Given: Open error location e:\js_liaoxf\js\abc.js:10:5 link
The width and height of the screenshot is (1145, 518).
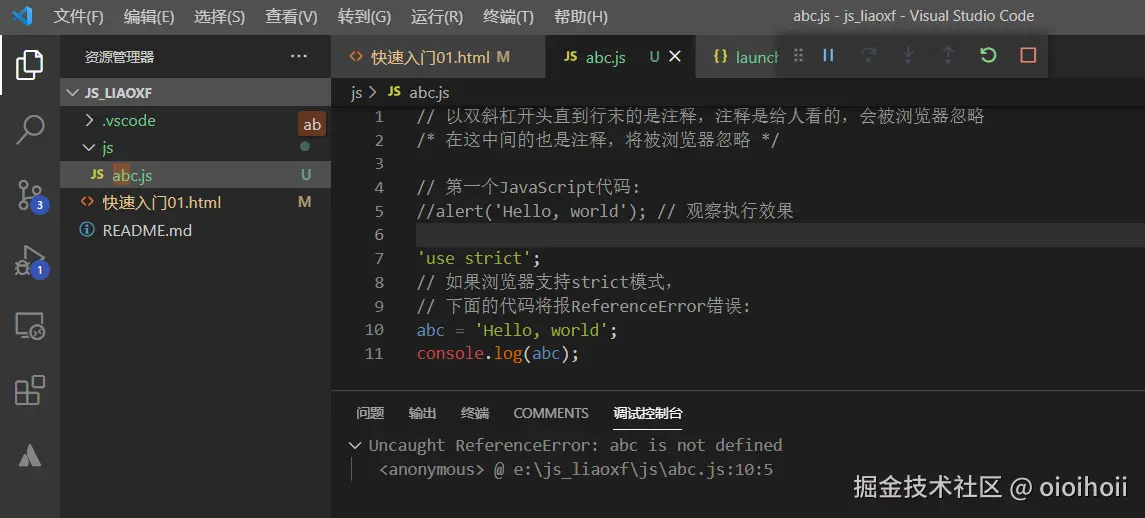Looking at the screenshot, I should pyautogui.click(x=641, y=470).
